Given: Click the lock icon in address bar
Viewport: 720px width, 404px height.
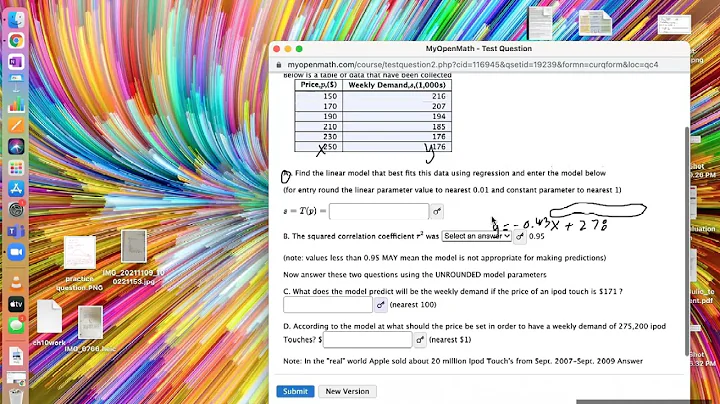Looking at the screenshot, I should pyautogui.click(x=279, y=65).
